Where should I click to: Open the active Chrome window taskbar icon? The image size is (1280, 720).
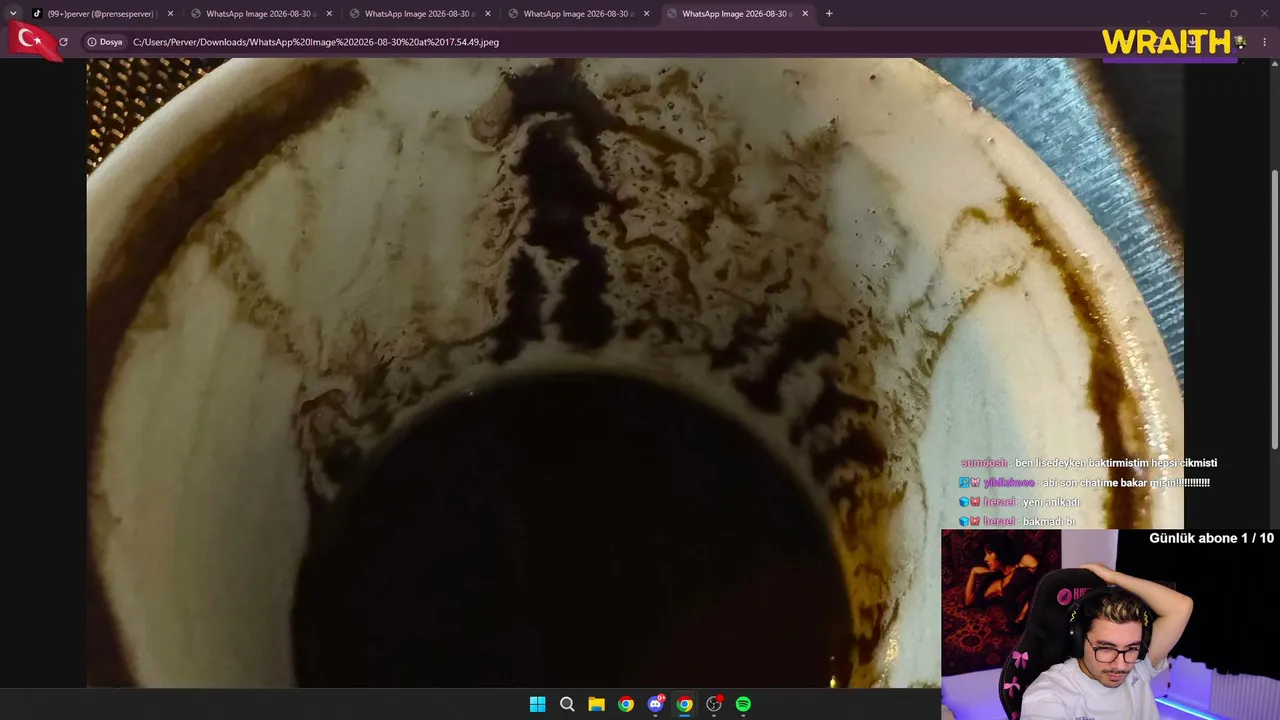(x=684, y=704)
